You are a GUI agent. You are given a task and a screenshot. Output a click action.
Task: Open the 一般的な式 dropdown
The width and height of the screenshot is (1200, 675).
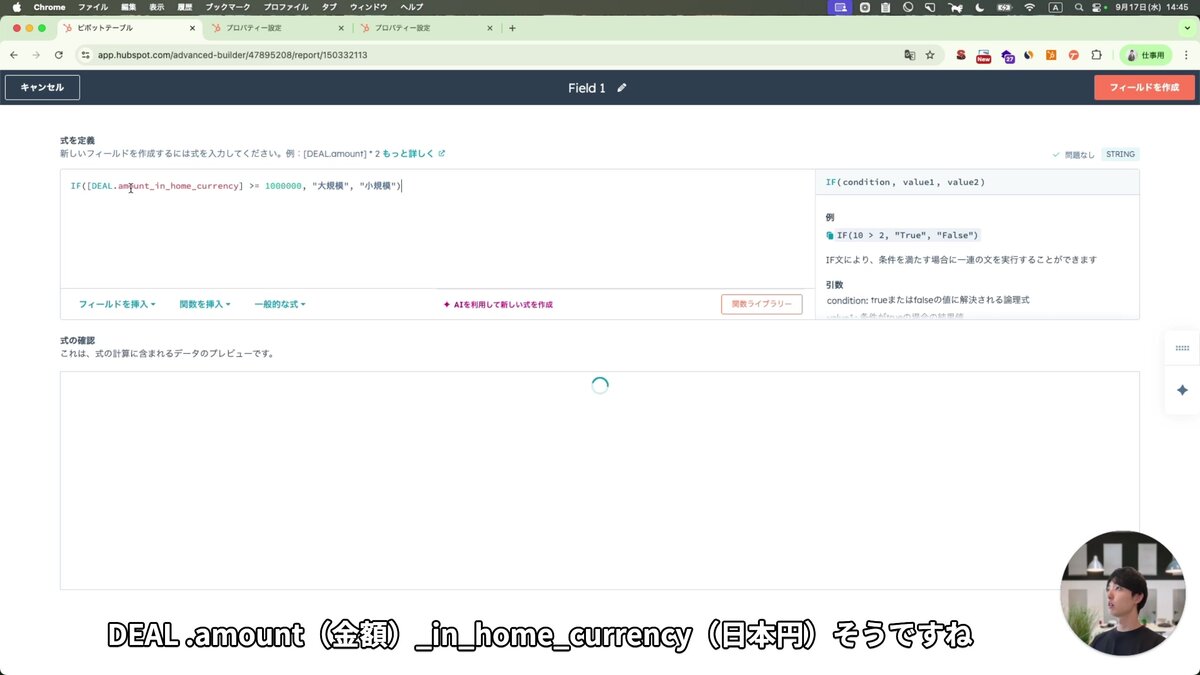pyautogui.click(x=280, y=303)
